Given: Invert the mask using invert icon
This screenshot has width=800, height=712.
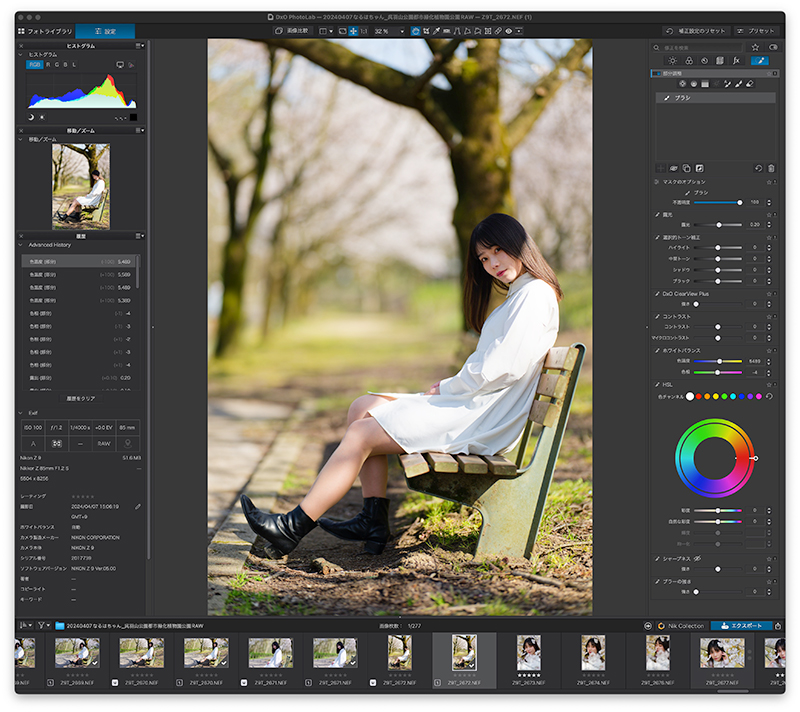Looking at the screenshot, I should 699,168.
